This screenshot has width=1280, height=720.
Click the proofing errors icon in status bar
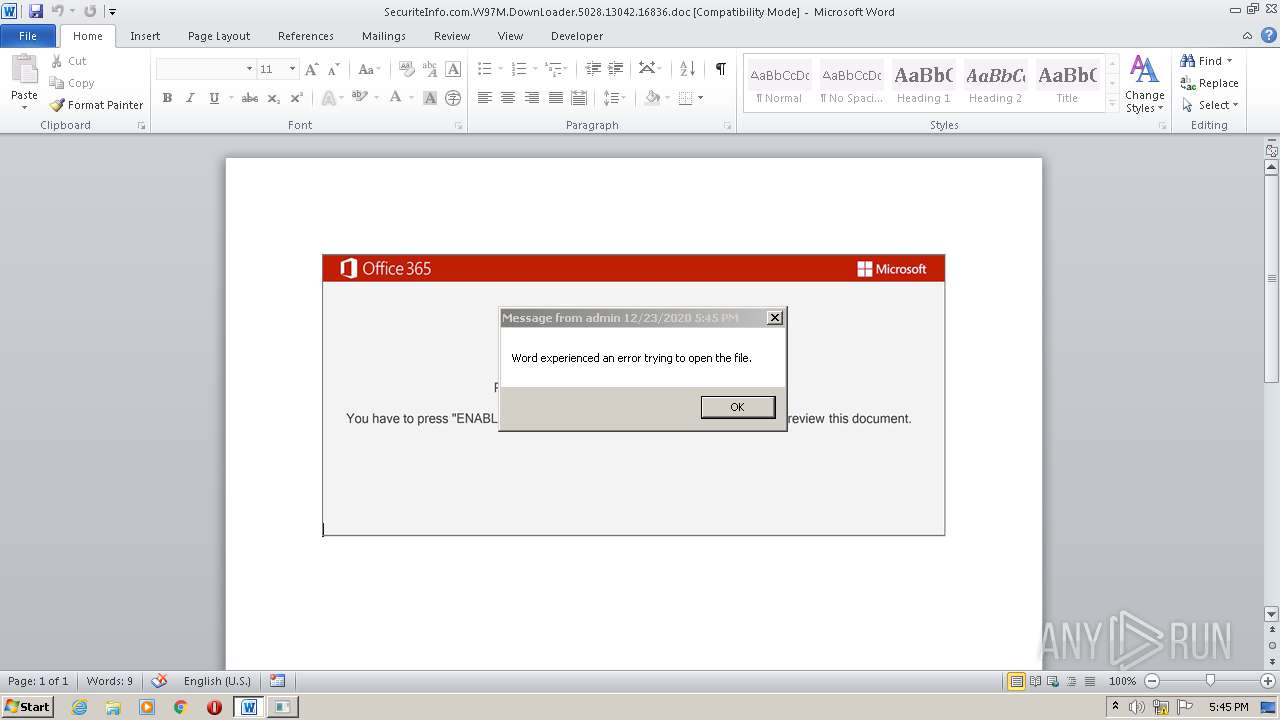coord(159,681)
